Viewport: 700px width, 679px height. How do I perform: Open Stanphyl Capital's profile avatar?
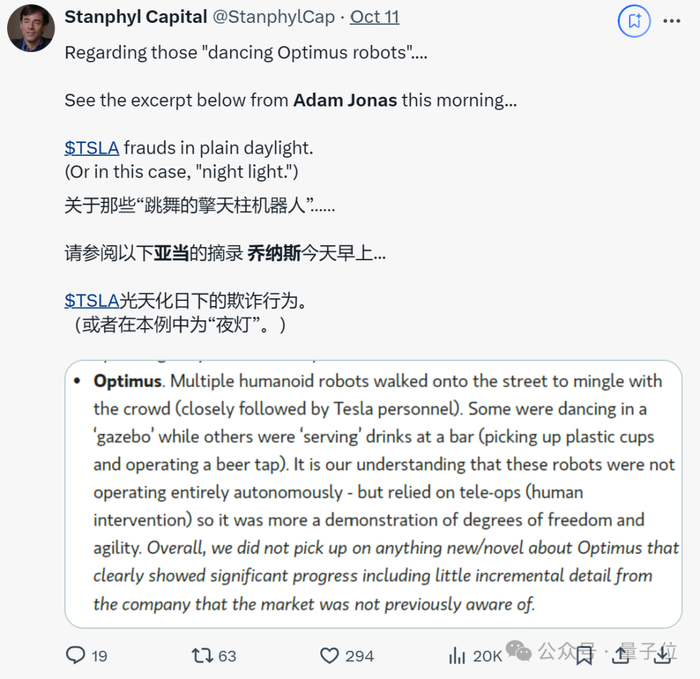click(30, 29)
